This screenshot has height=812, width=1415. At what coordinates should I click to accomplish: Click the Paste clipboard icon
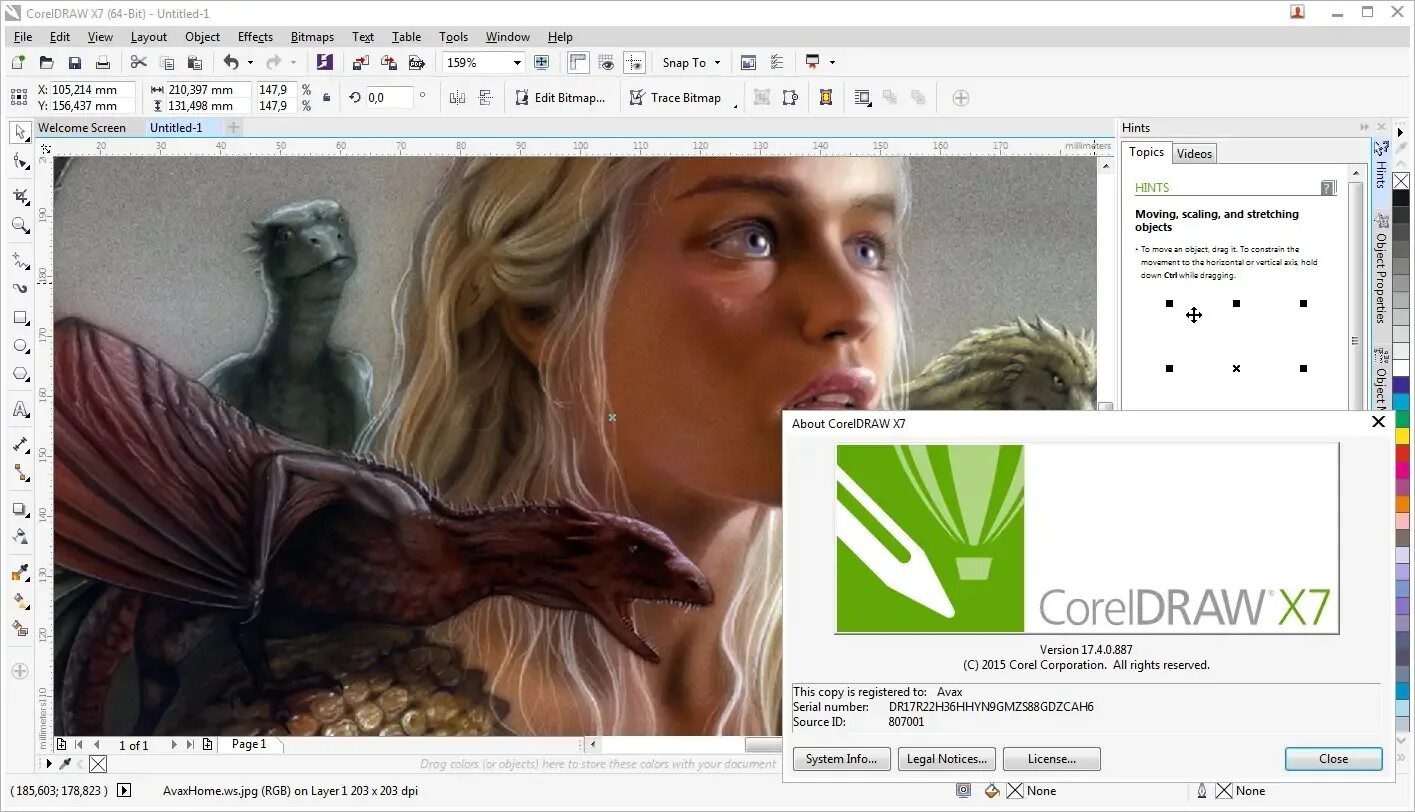point(195,62)
